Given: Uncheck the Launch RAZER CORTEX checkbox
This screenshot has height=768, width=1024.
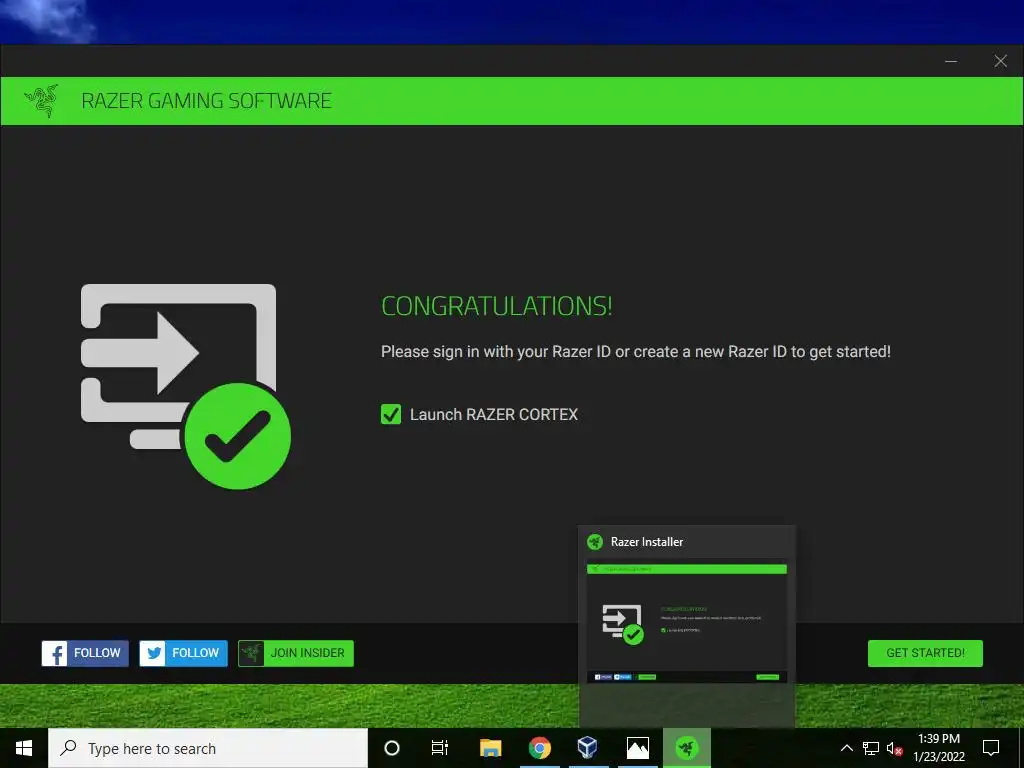Looking at the screenshot, I should 391,414.
